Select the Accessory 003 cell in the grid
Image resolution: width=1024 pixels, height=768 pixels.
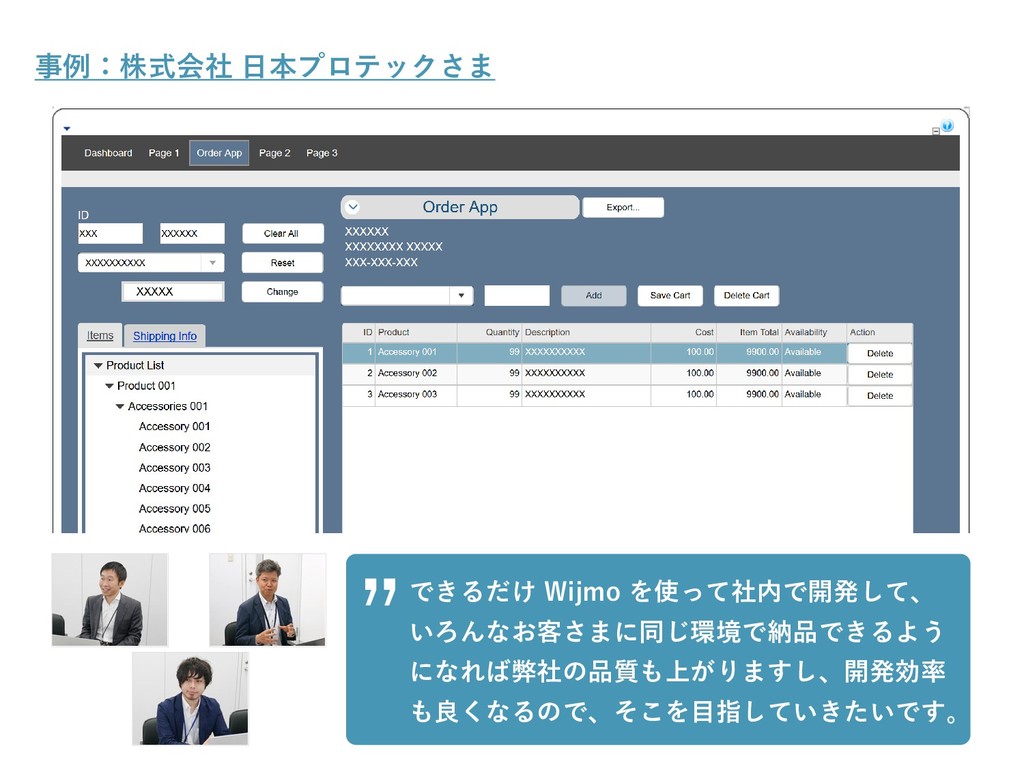[415, 394]
